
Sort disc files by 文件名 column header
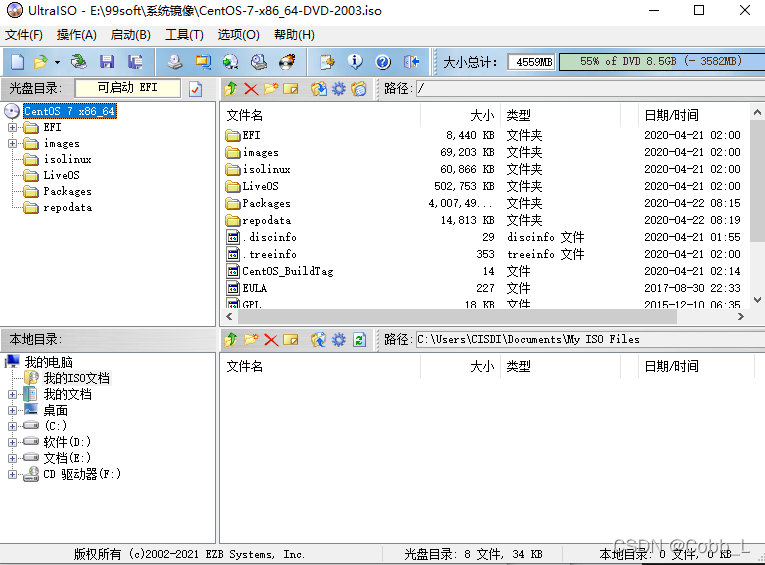click(320, 115)
